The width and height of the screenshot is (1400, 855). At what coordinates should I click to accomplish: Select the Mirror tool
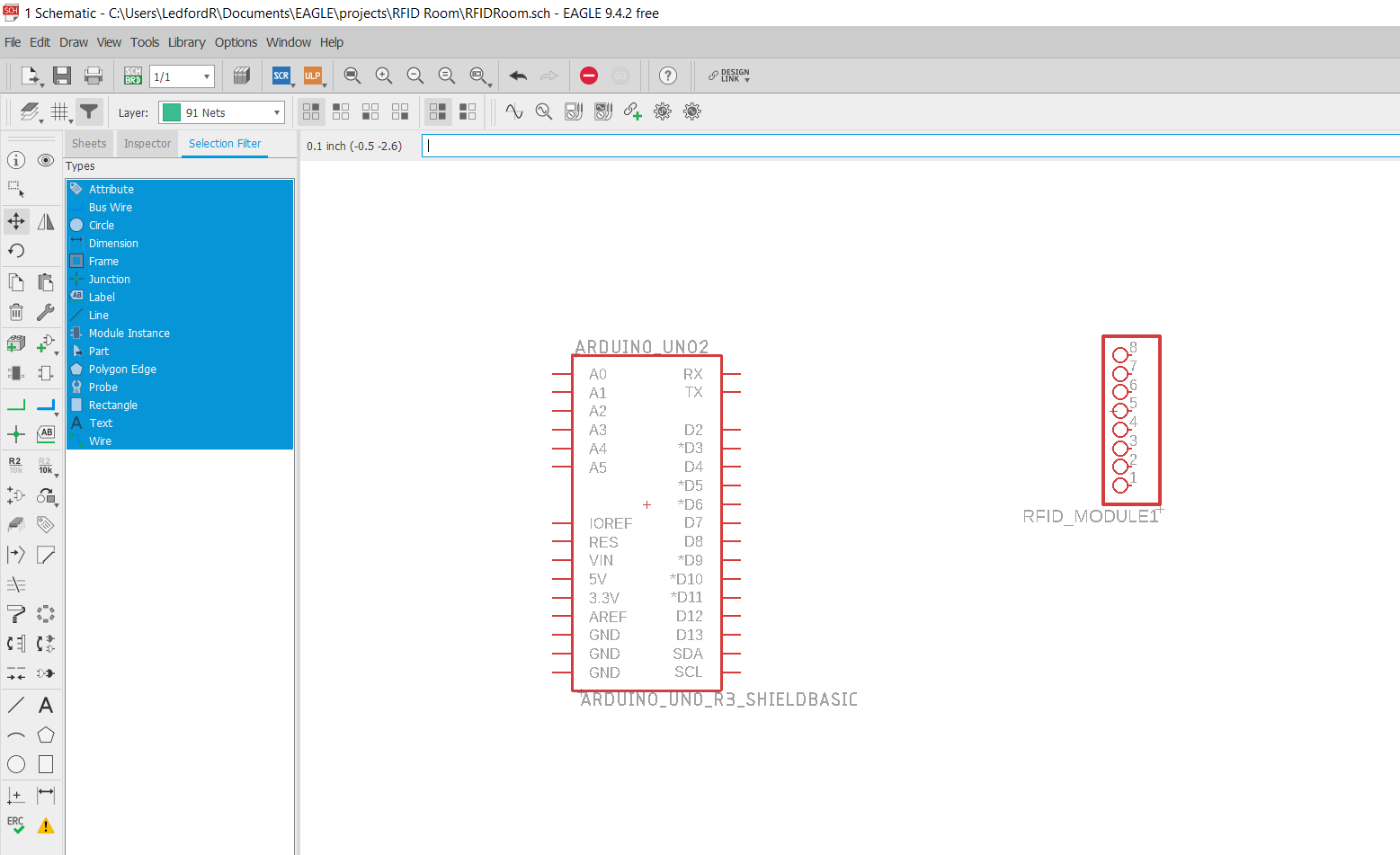46,221
